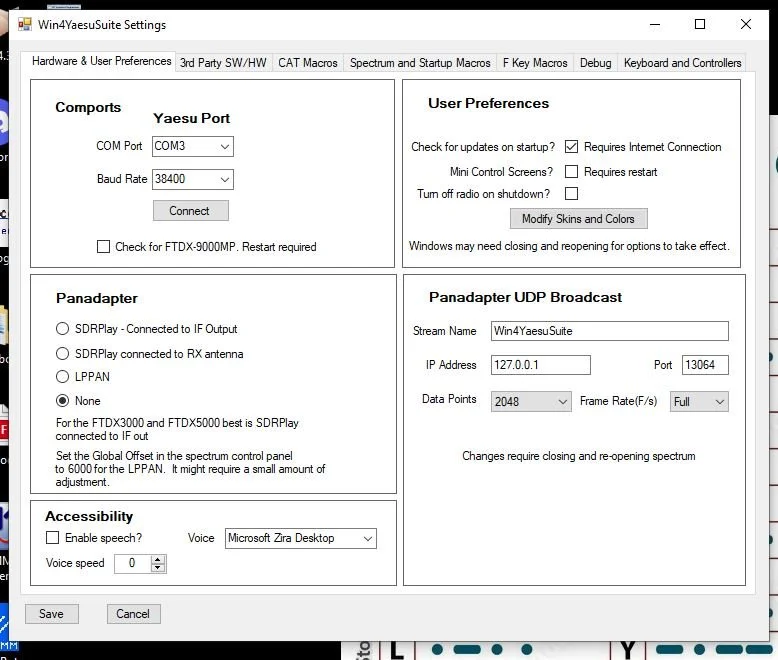Expand the Data Points dropdown
778x660 pixels.
click(x=531, y=401)
